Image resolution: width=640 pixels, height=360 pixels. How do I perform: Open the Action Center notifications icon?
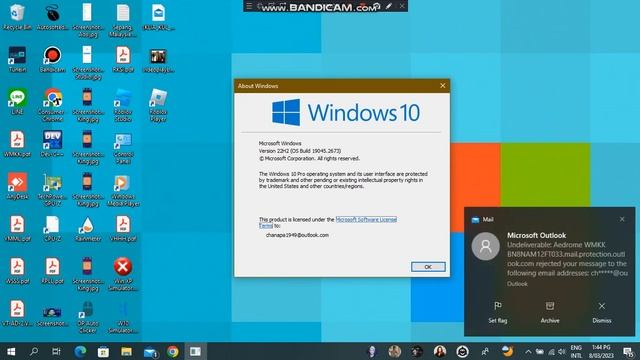click(628, 351)
